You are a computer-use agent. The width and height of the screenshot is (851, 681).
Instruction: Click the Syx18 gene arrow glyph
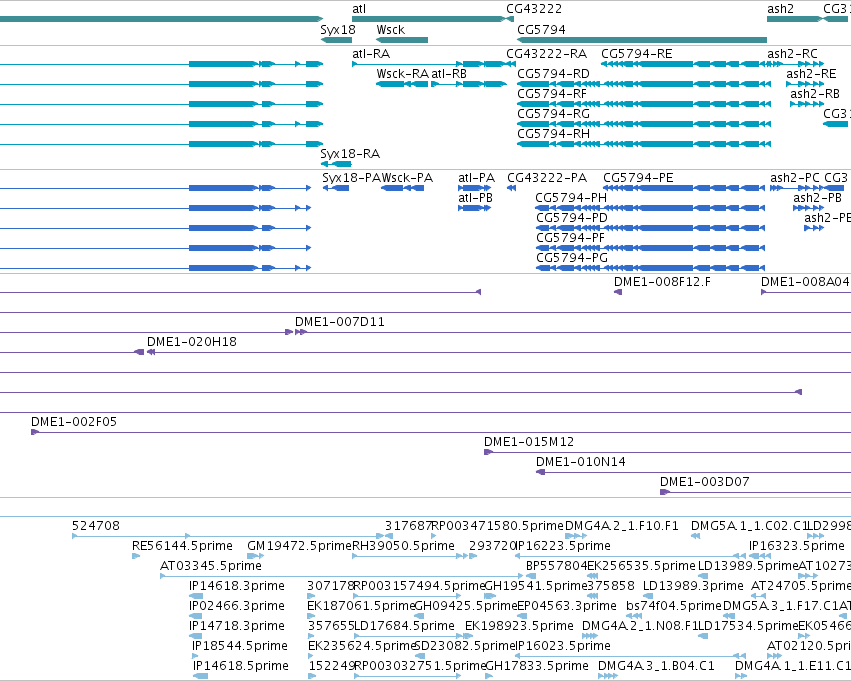(336, 40)
